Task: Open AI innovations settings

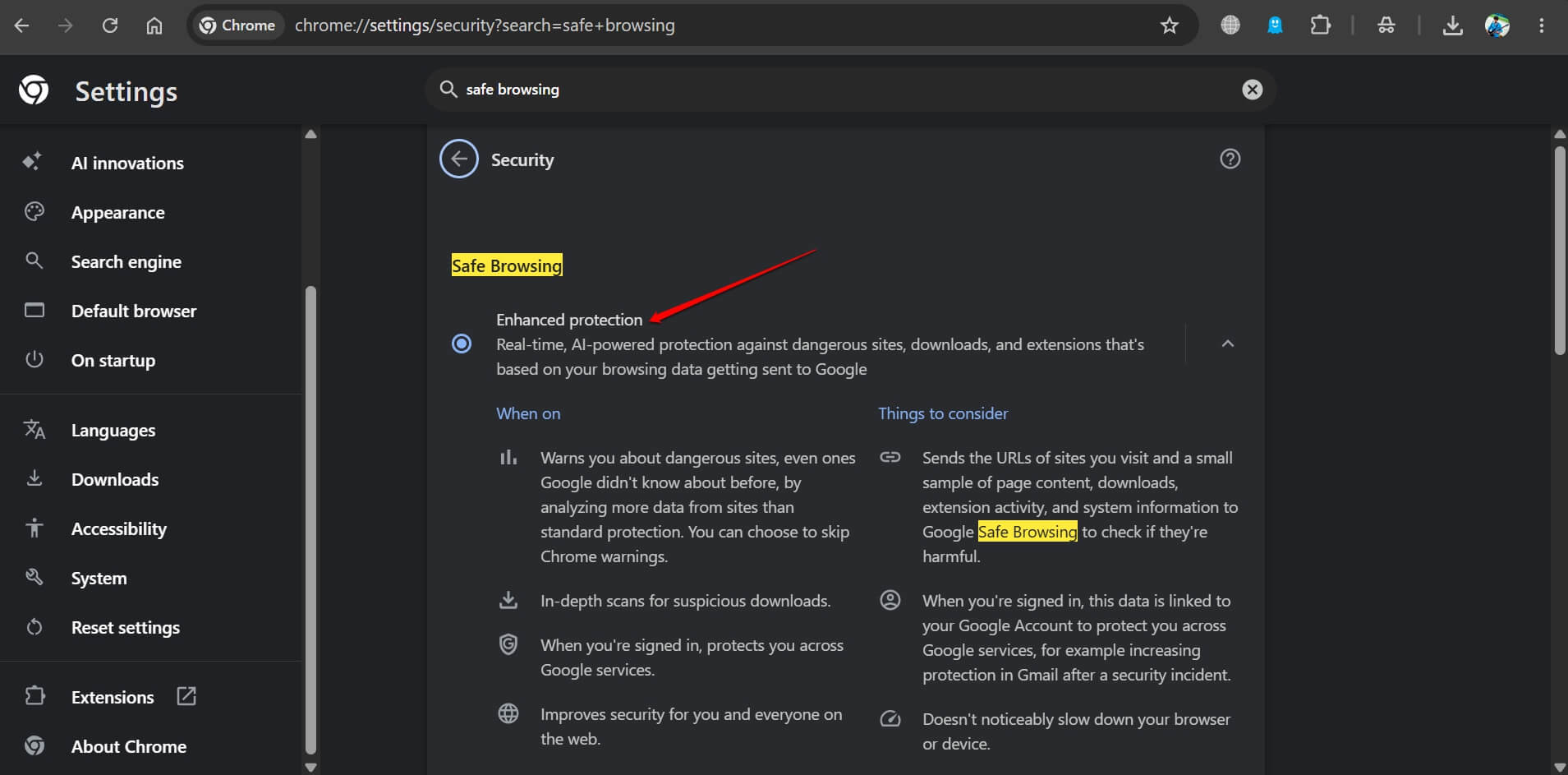Action: pyautogui.click(x=127, y=163)
